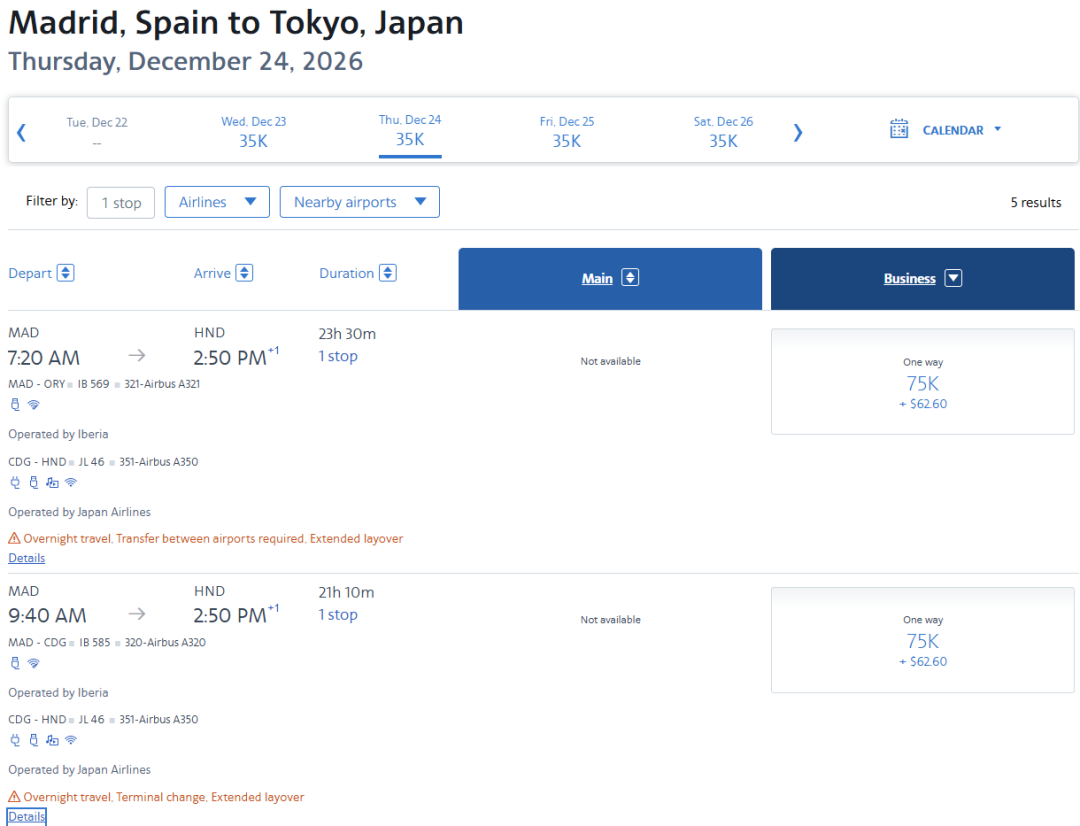Click the Duration sort arrows icon
This screenshot has height=826, width=1080.
[x=388, y=273]
